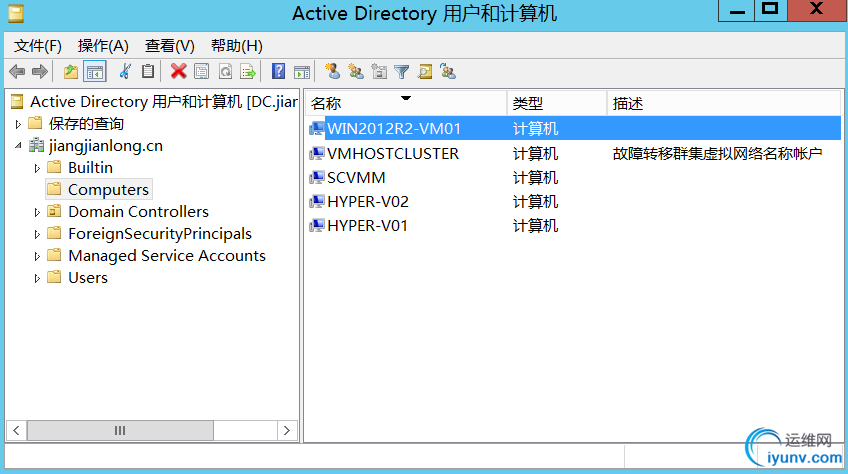
Task: Delete selected object with red X
Action: pos(178,71)
